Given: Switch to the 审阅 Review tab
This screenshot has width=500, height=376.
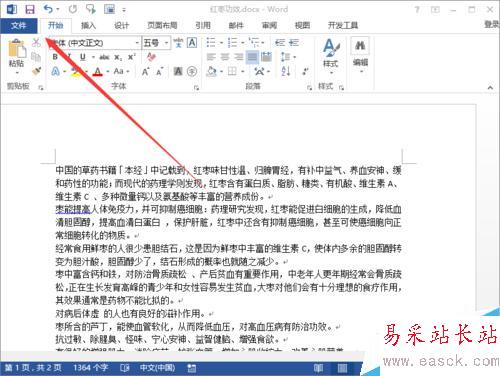Looking at the screenshot, I should 269,26.
